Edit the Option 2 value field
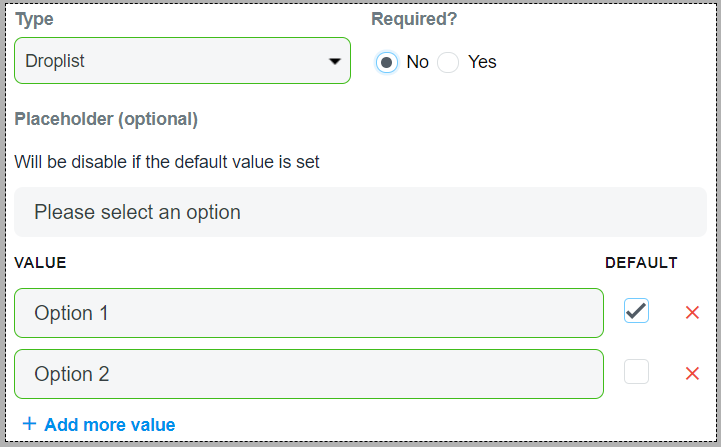Screen dimensions: 721x447 coord(309,374)
